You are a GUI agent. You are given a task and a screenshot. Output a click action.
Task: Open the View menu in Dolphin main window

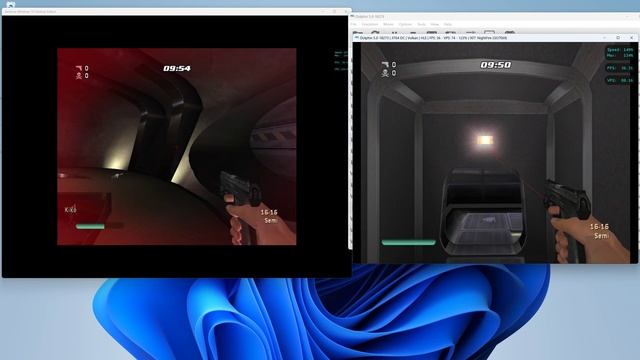435,24
